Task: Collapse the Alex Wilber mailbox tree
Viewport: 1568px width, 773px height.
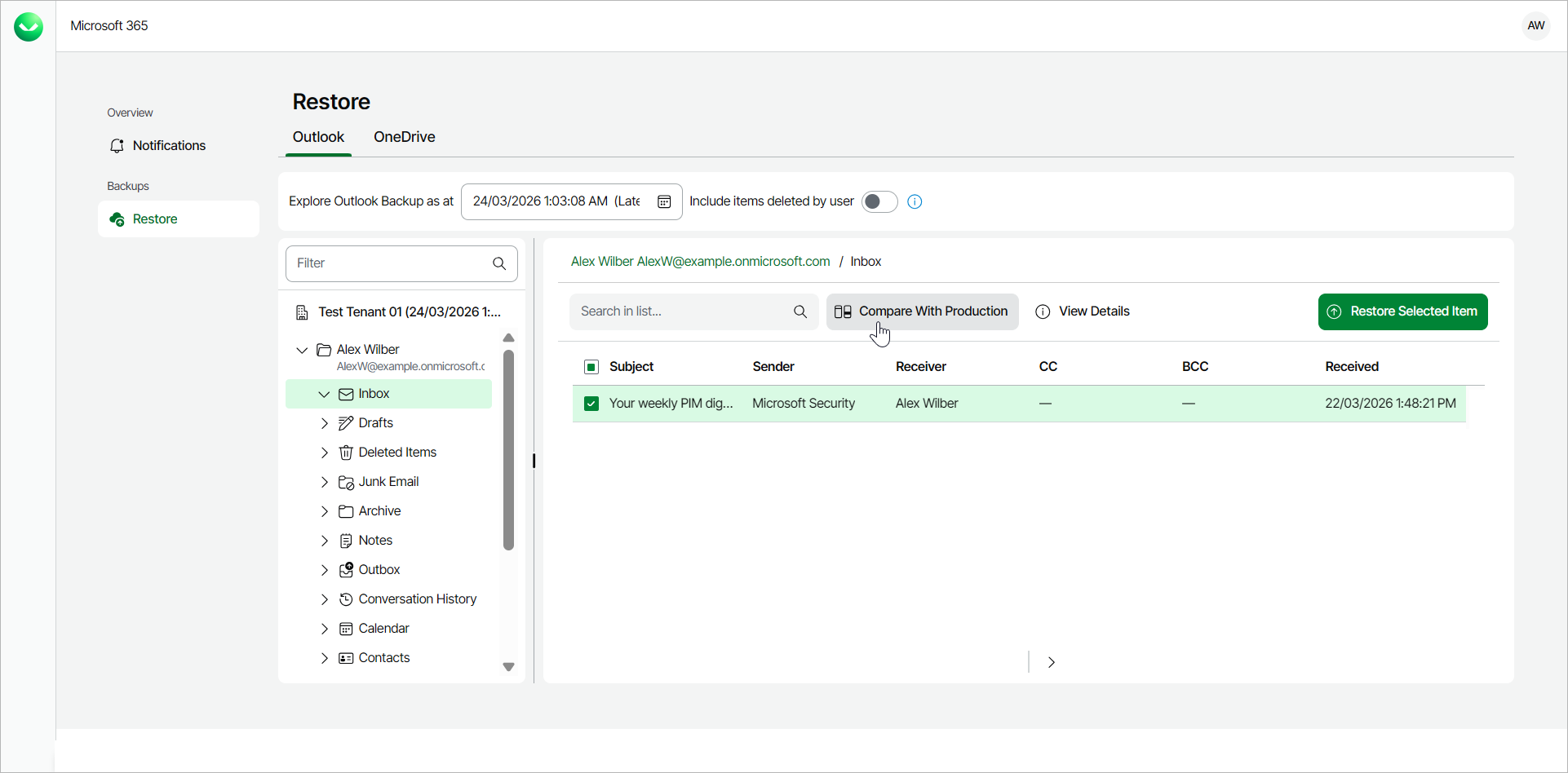Action: [x=302, y=350]
